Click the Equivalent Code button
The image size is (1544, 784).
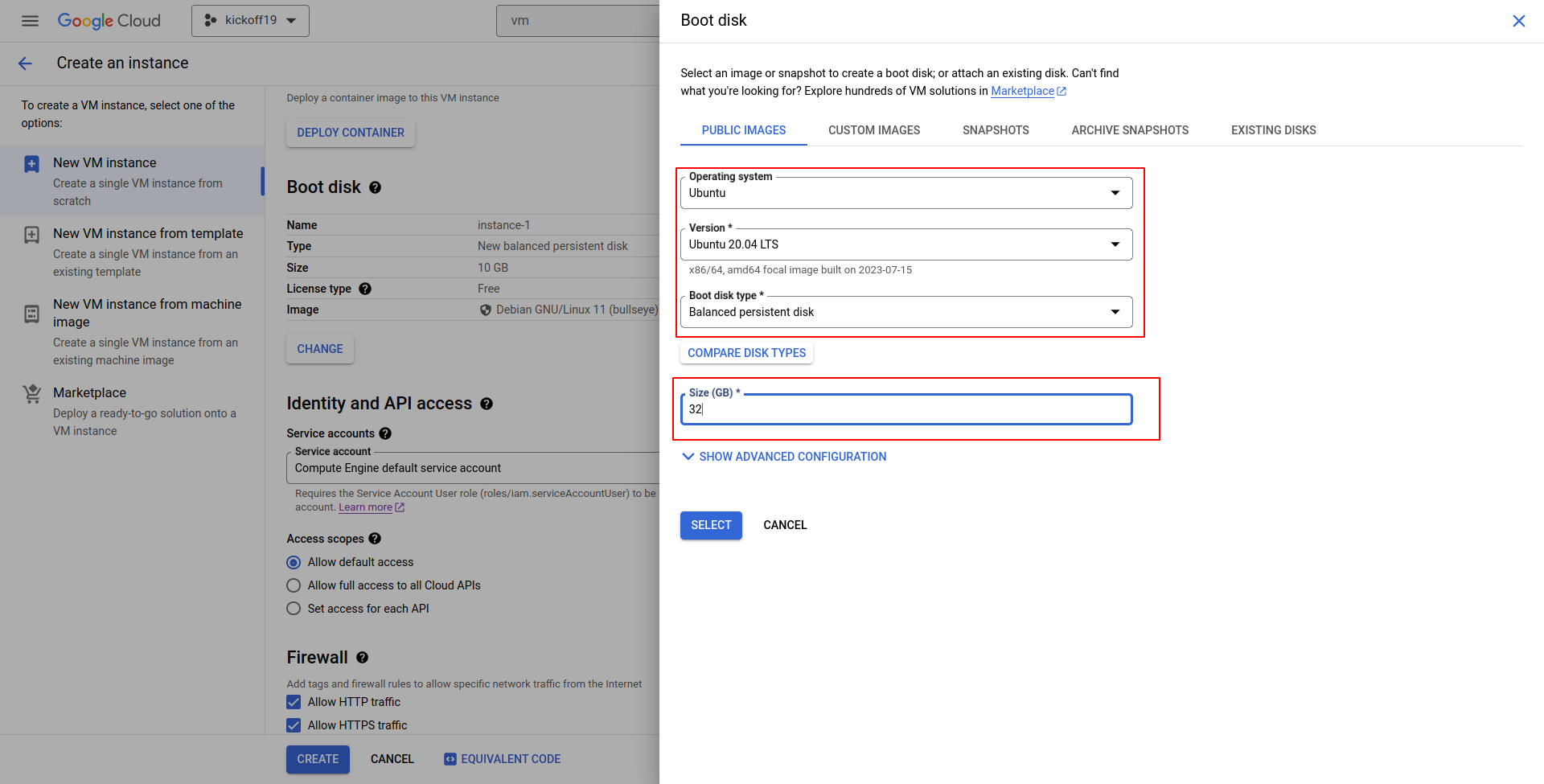pyautogui.click(x=503, y=759)
